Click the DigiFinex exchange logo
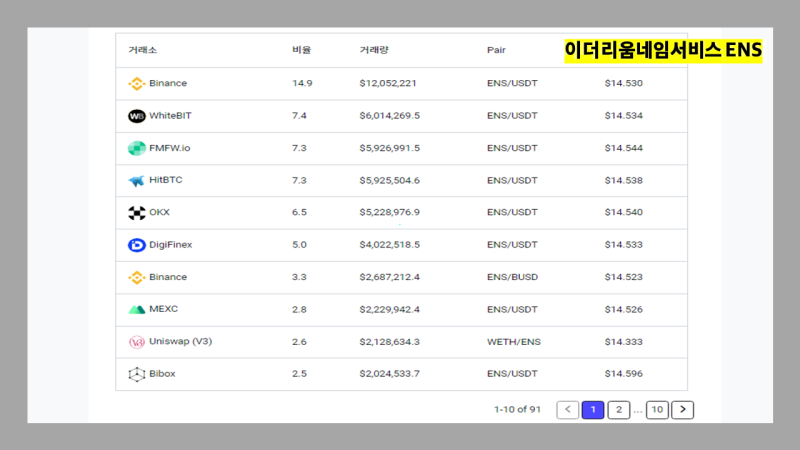This screenshot has width=800, height=450. [x=137, y=245]
